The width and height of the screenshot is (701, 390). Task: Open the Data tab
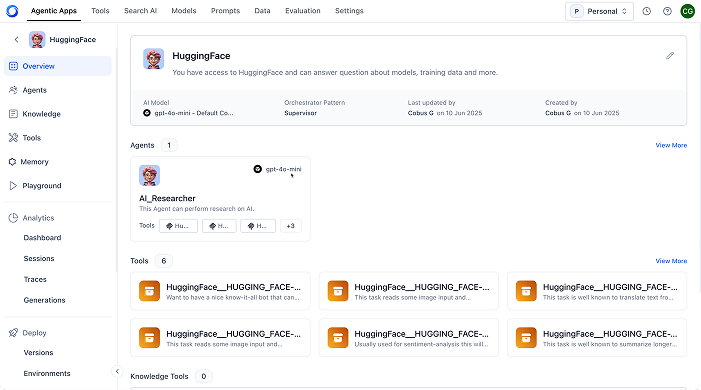262,11
